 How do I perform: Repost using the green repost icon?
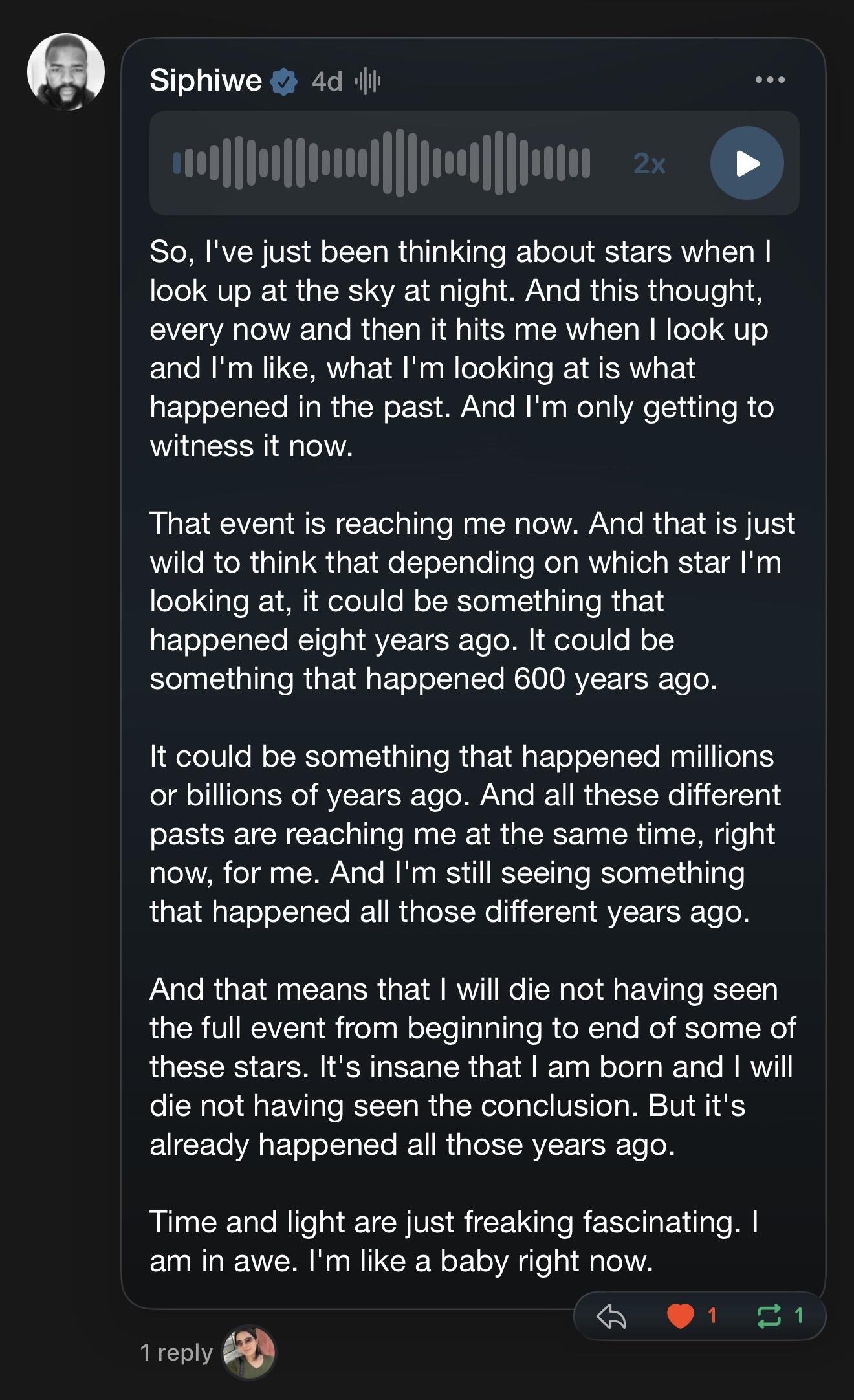coord(769,1315)
